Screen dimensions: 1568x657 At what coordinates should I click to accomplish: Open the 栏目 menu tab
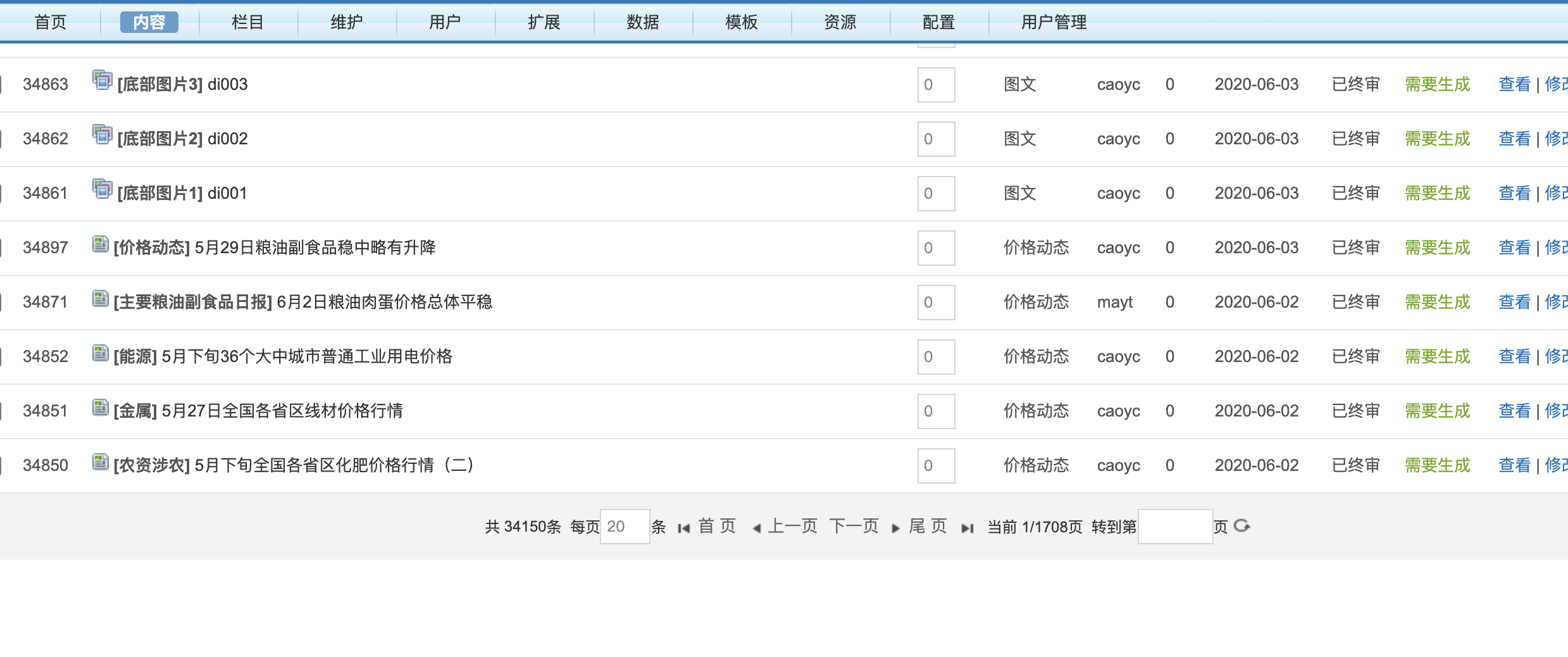247,22
